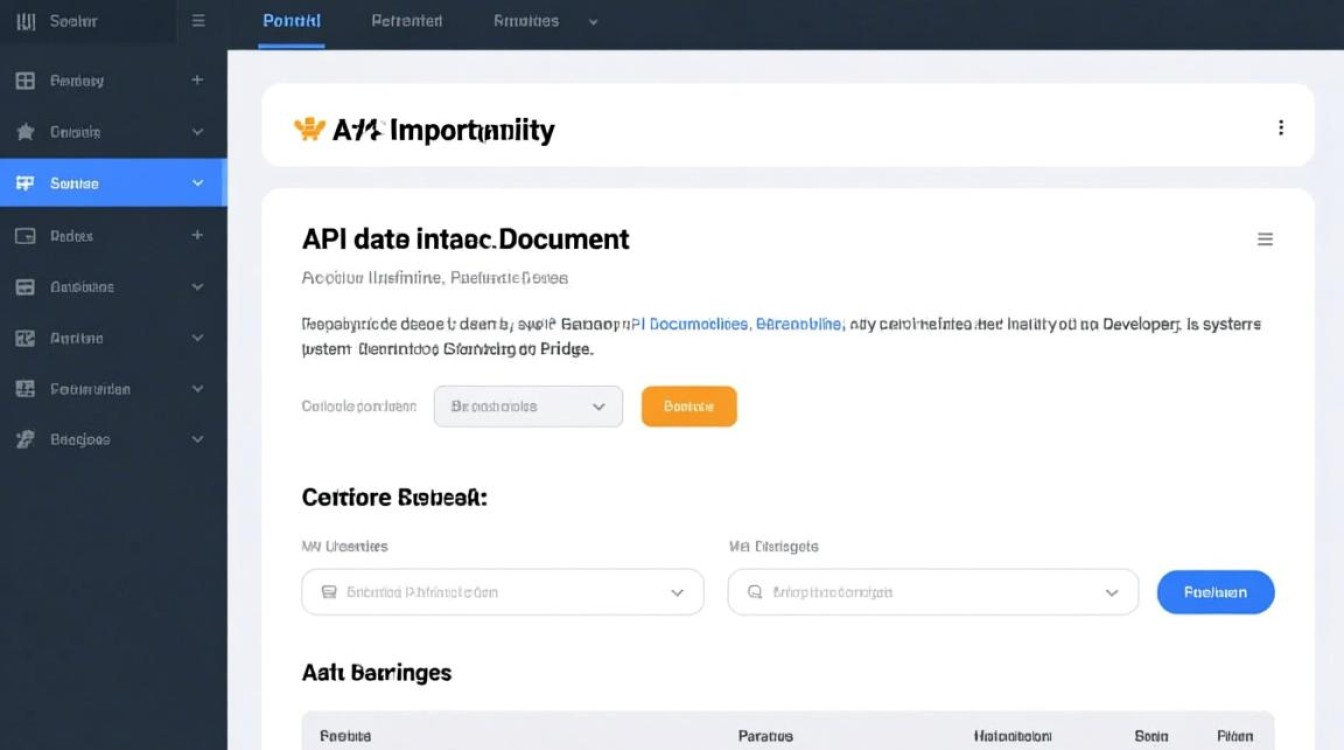Expand the highlighted blue sidebar item chevron
The image size is (1344, 750).
(x=197, y=183)
